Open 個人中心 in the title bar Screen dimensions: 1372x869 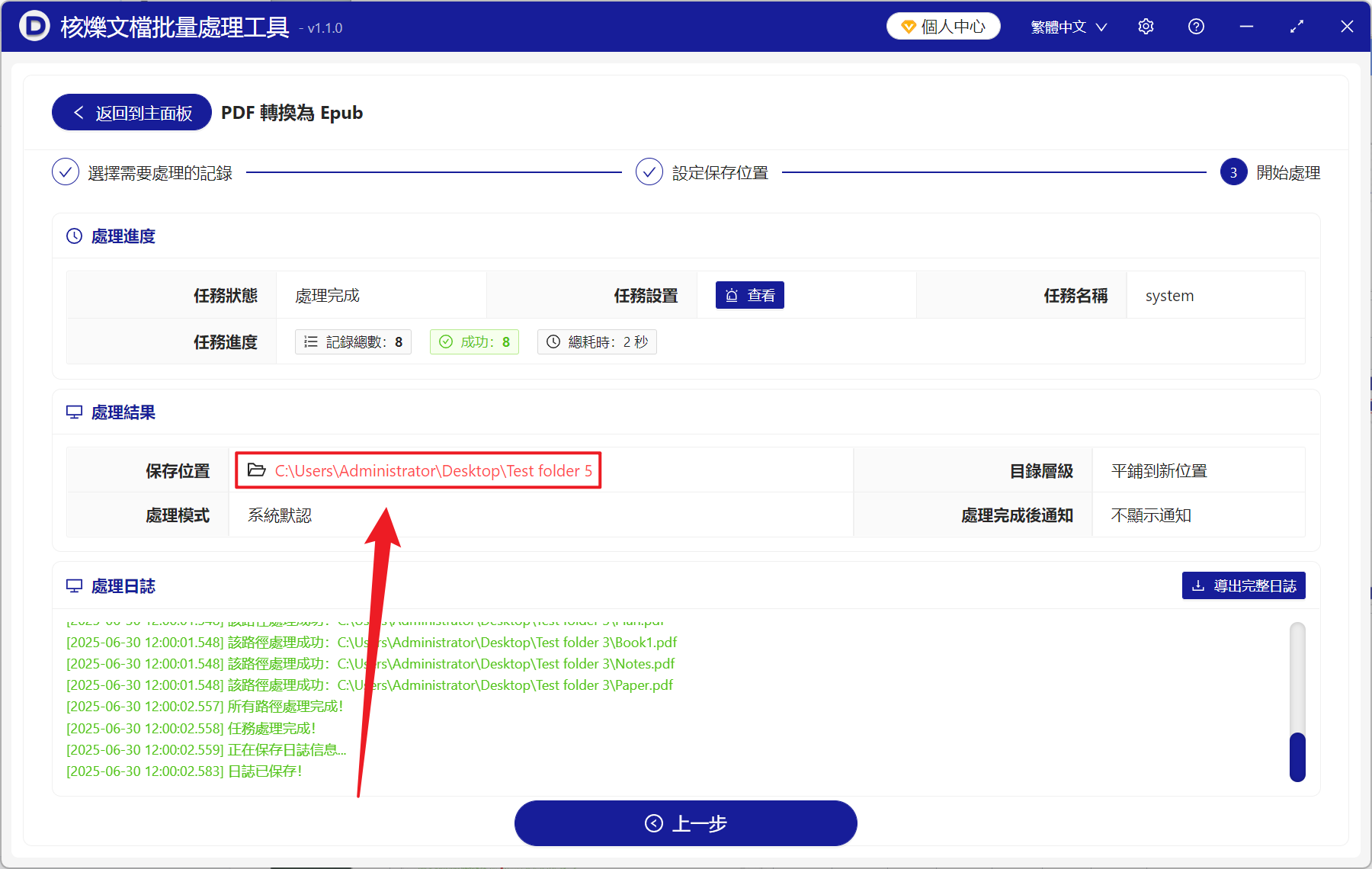(x=943, y=26)
